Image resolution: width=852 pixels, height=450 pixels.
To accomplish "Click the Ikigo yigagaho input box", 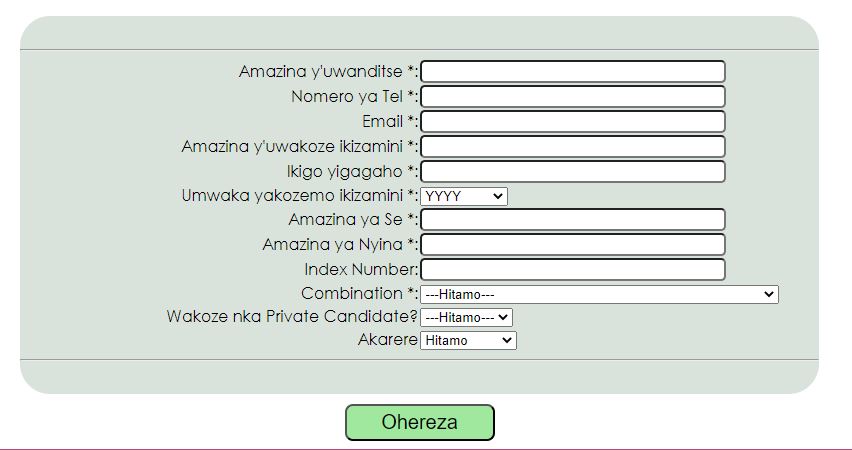I will (x=572, y=171).
